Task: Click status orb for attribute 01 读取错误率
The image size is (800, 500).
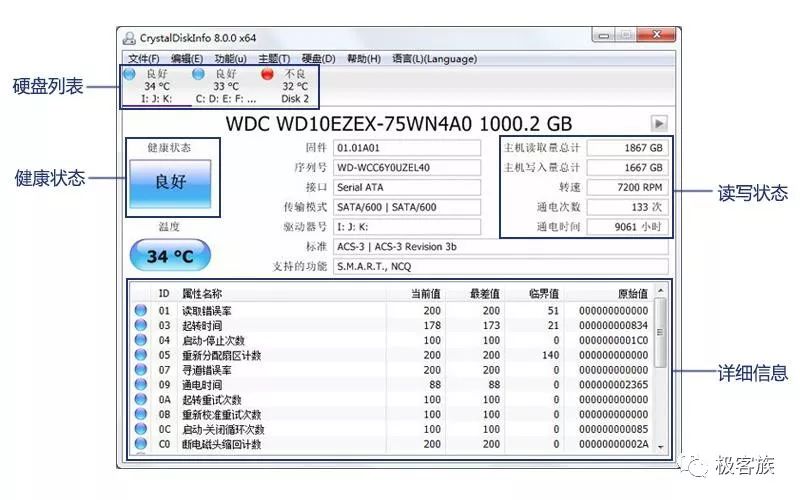Action: pyautogui.click(x=140, y=310)
